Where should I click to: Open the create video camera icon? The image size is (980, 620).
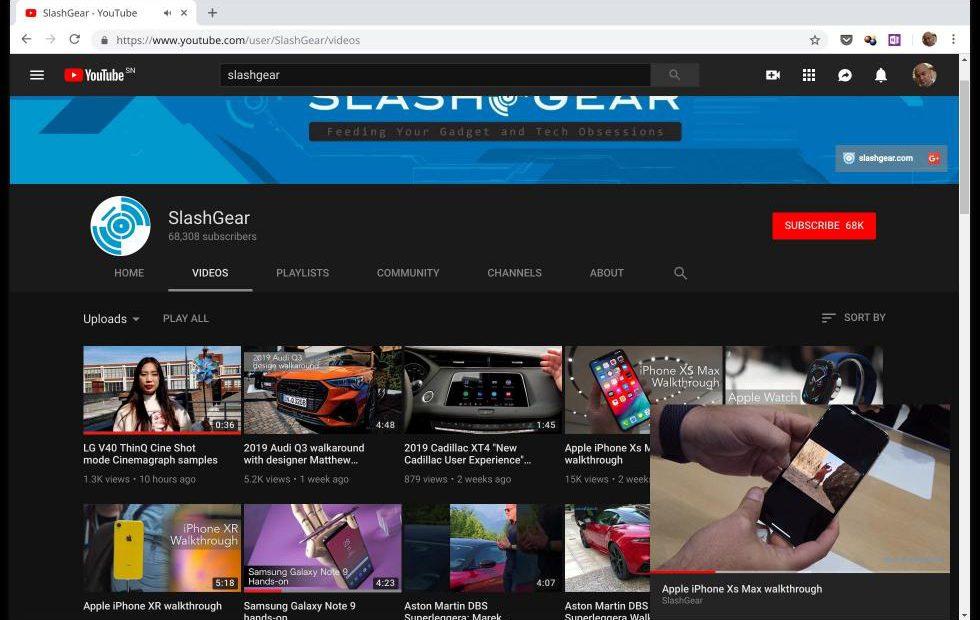point(772,75)
